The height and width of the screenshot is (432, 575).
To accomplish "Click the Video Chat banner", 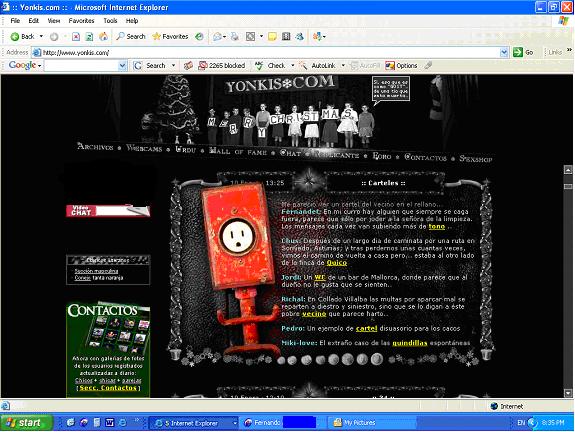I will [108, 210].
